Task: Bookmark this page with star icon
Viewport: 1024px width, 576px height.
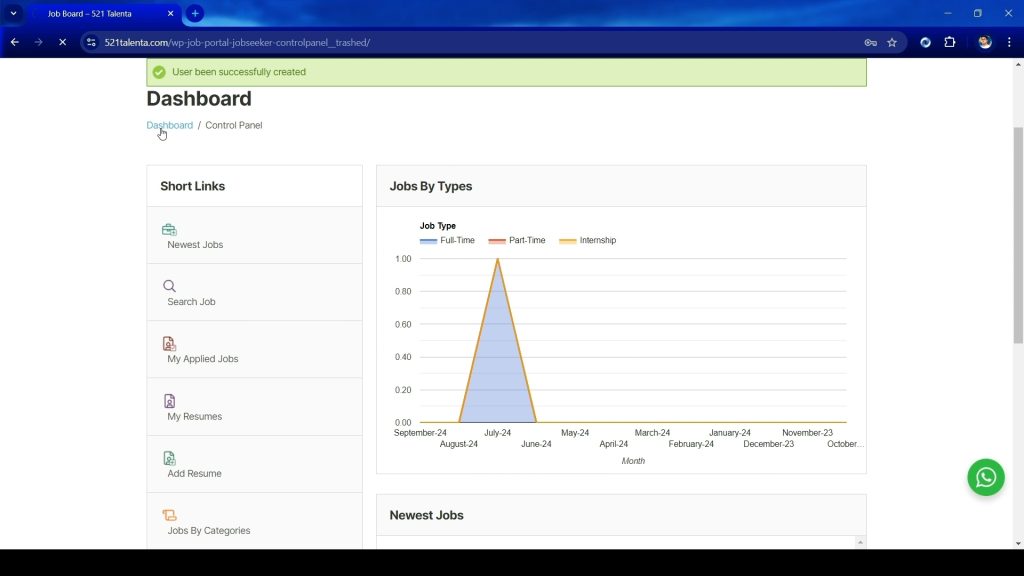Action: (x=892, y=43)
